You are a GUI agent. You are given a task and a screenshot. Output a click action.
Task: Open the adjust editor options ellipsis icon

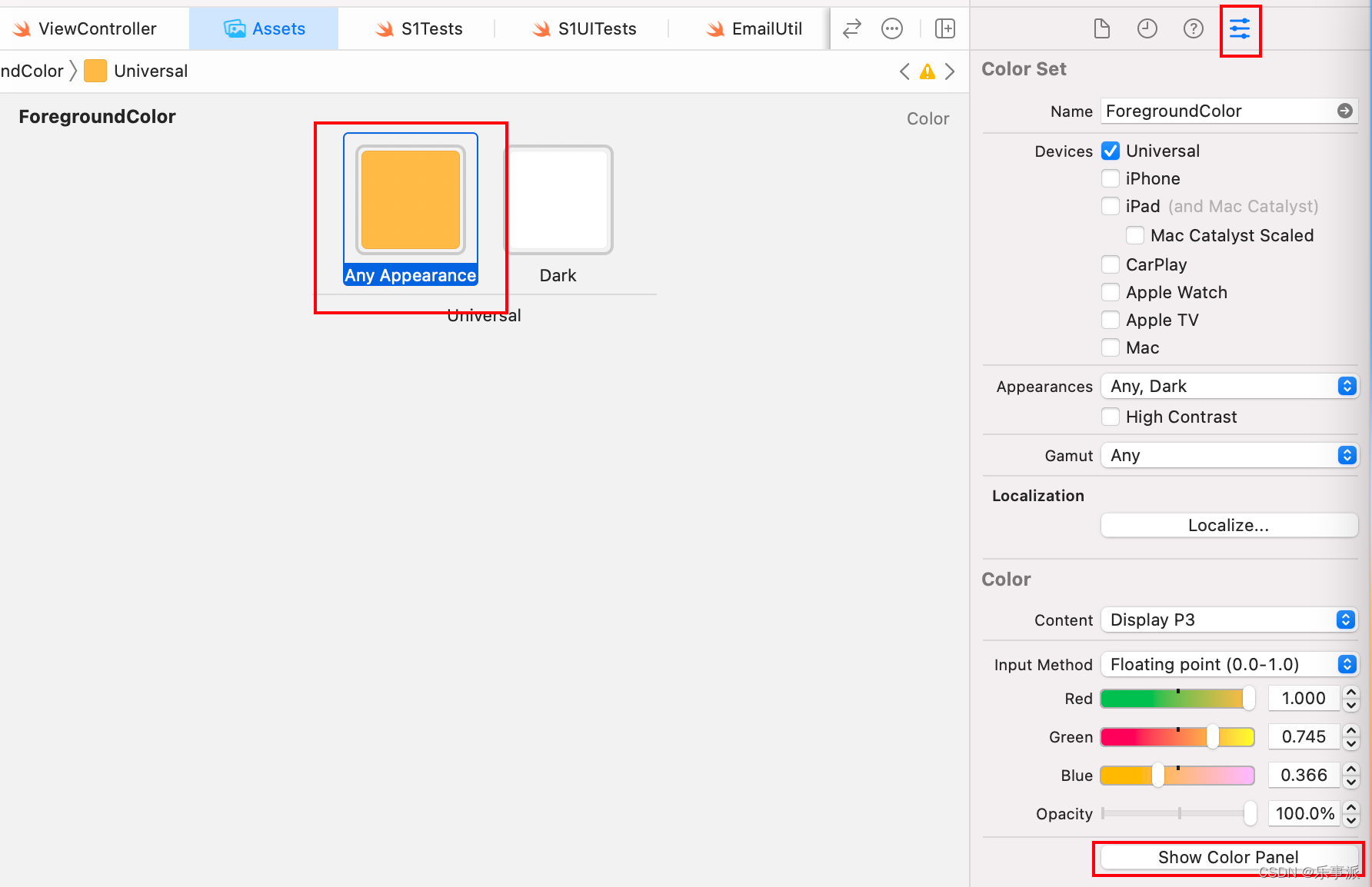tap(892, 29)
